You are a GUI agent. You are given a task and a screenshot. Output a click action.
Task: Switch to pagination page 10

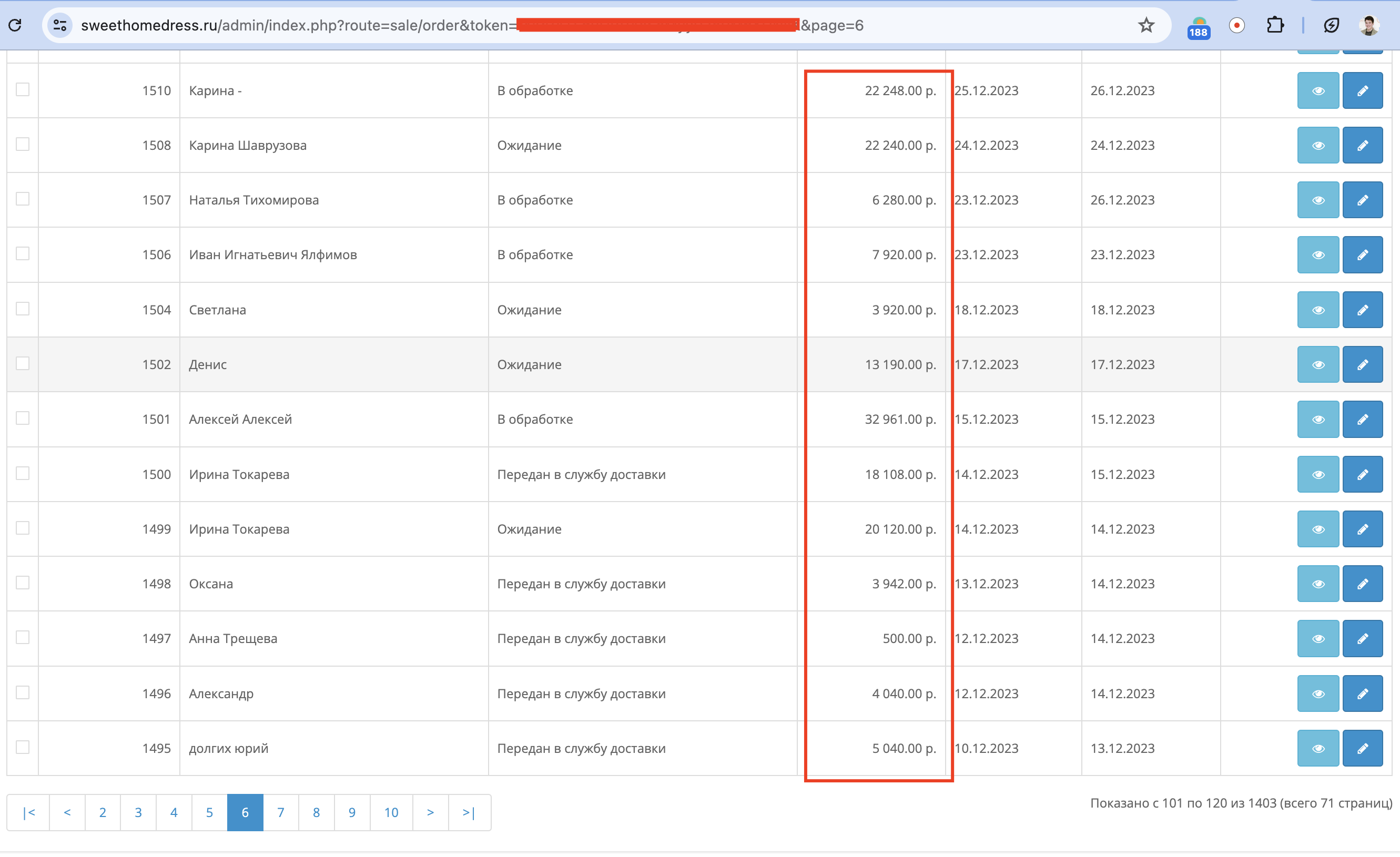point(391,812)
